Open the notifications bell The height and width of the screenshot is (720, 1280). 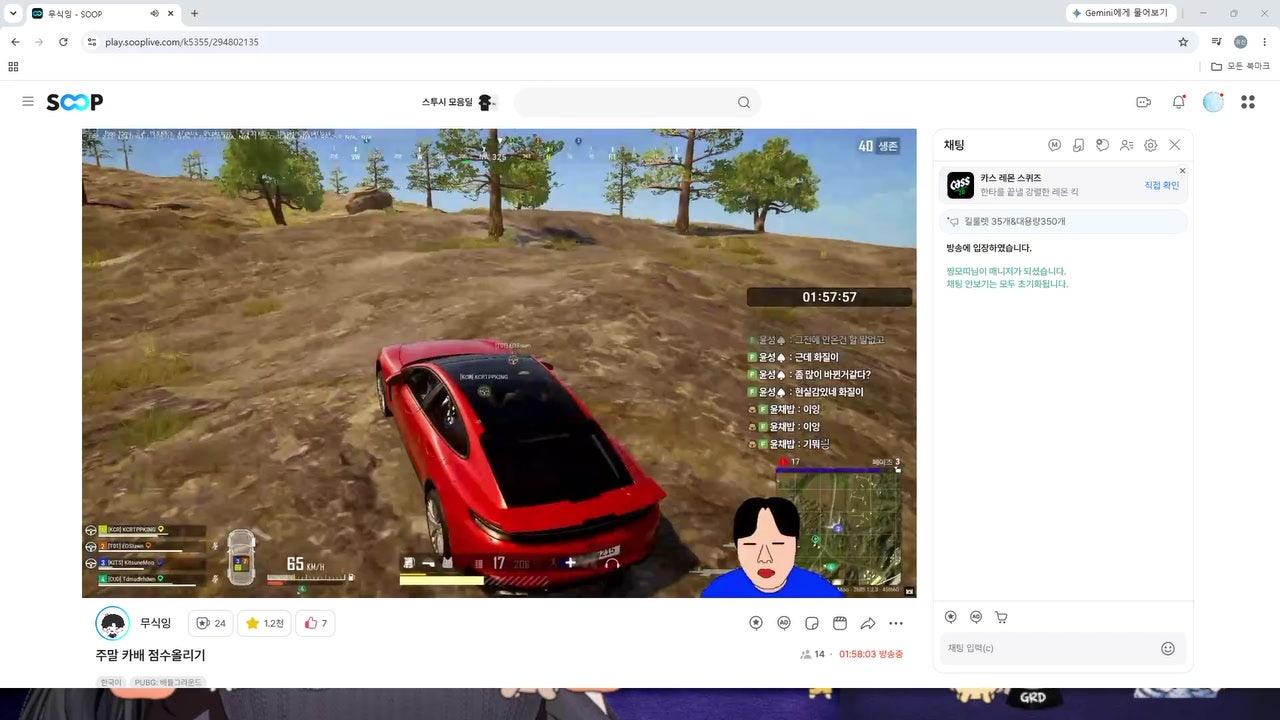coord(1179,102)
